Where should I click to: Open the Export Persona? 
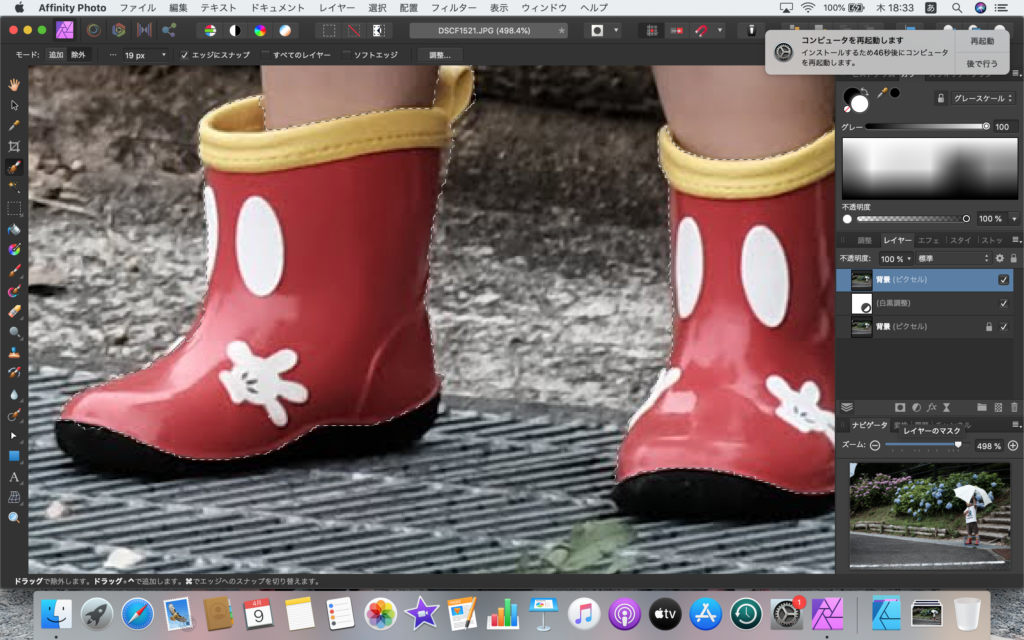[169, 30]
